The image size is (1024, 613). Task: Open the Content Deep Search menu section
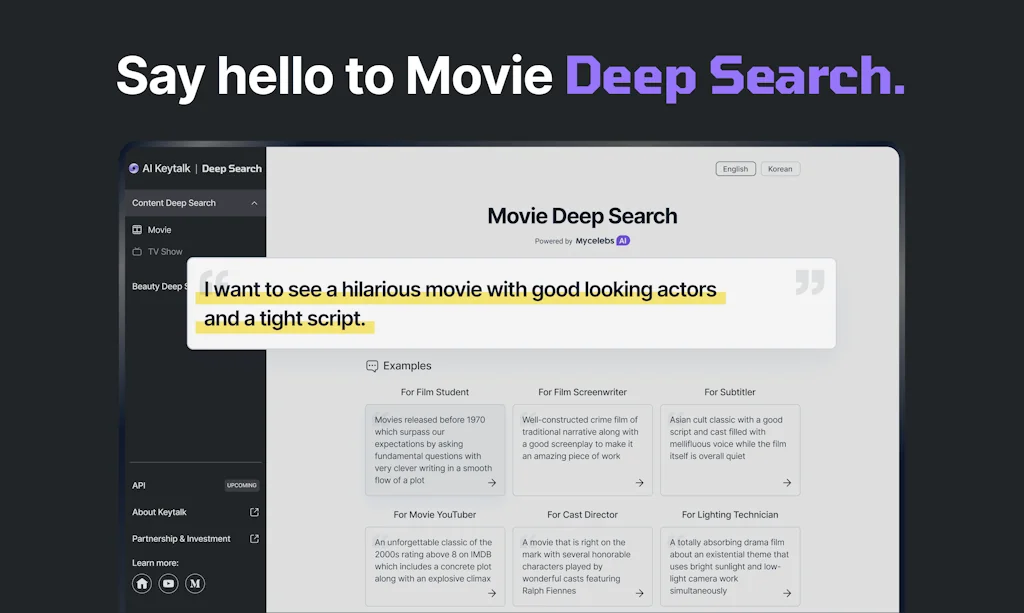pos(172,202)
